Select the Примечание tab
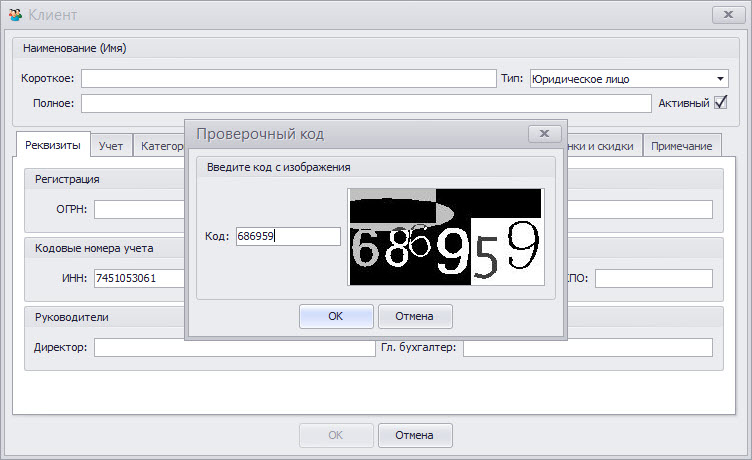The width and height of the screenshot is (752, 460). point(681,146)
